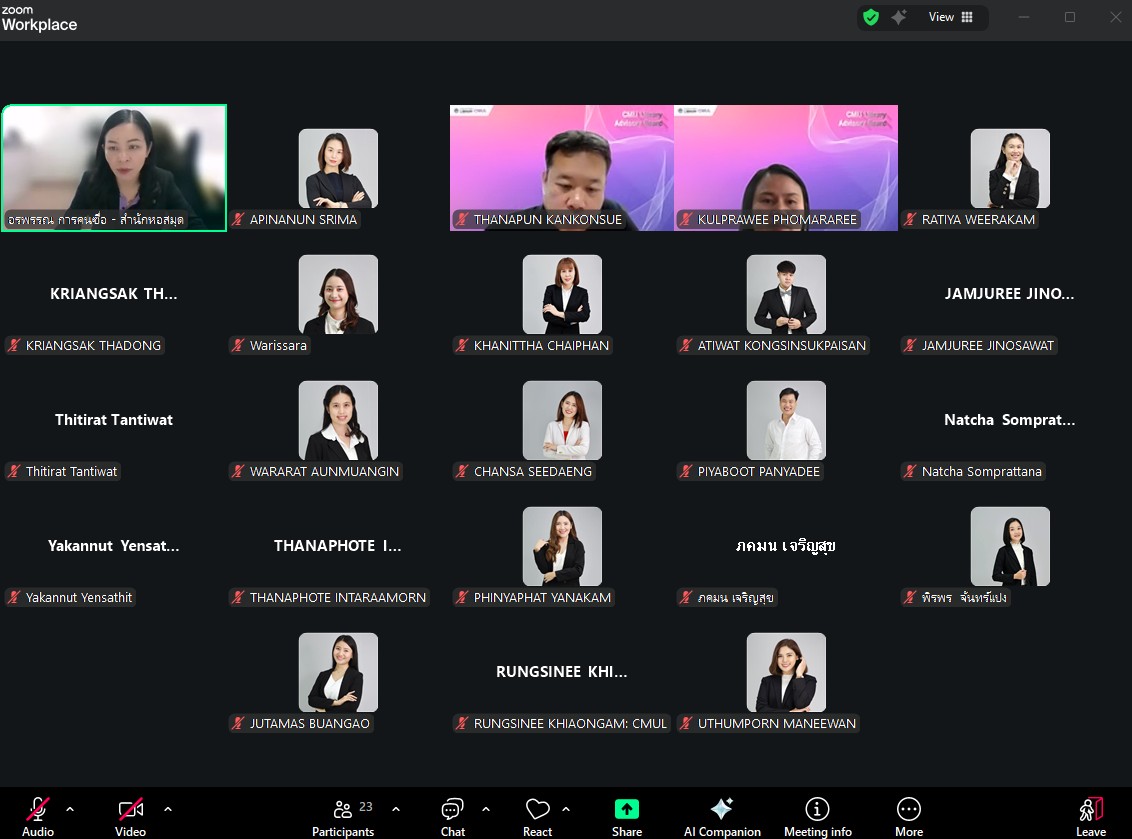
Task: Start screen sharing with Share
Action: tap(627, 810)
